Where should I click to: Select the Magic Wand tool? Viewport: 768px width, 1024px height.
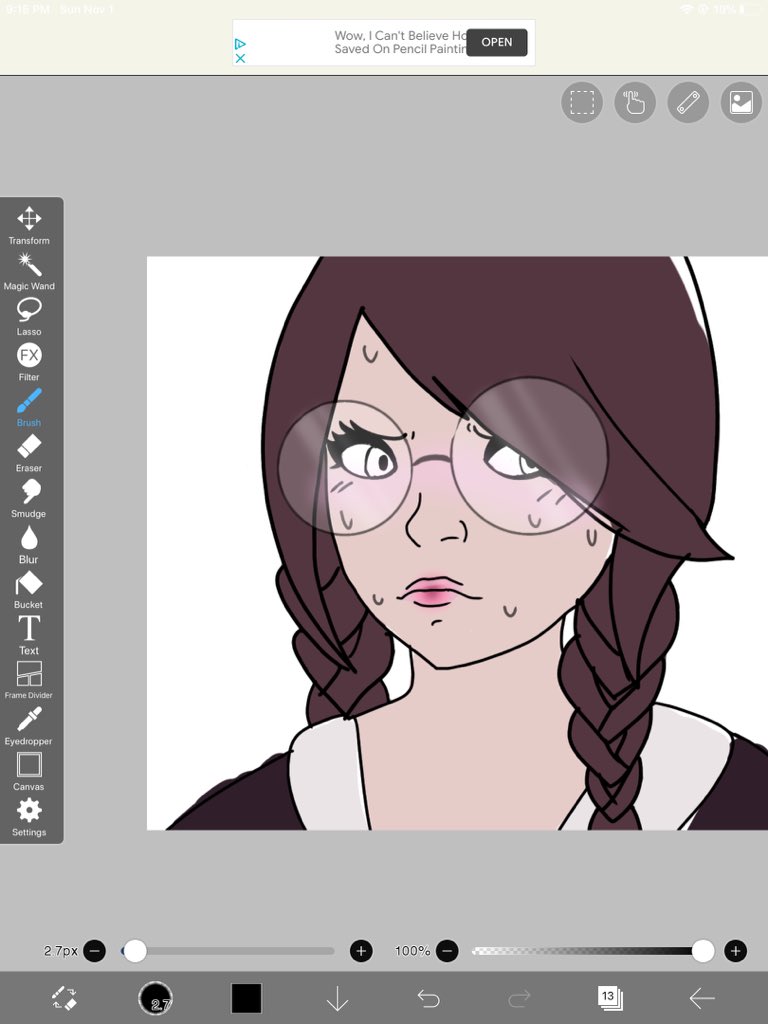coord(29,271)
